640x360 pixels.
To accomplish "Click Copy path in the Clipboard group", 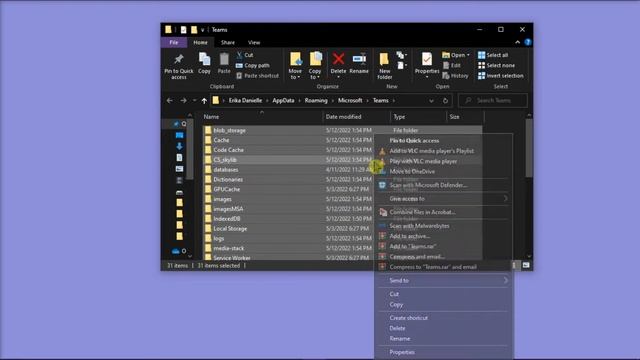I will coord(253,65).
